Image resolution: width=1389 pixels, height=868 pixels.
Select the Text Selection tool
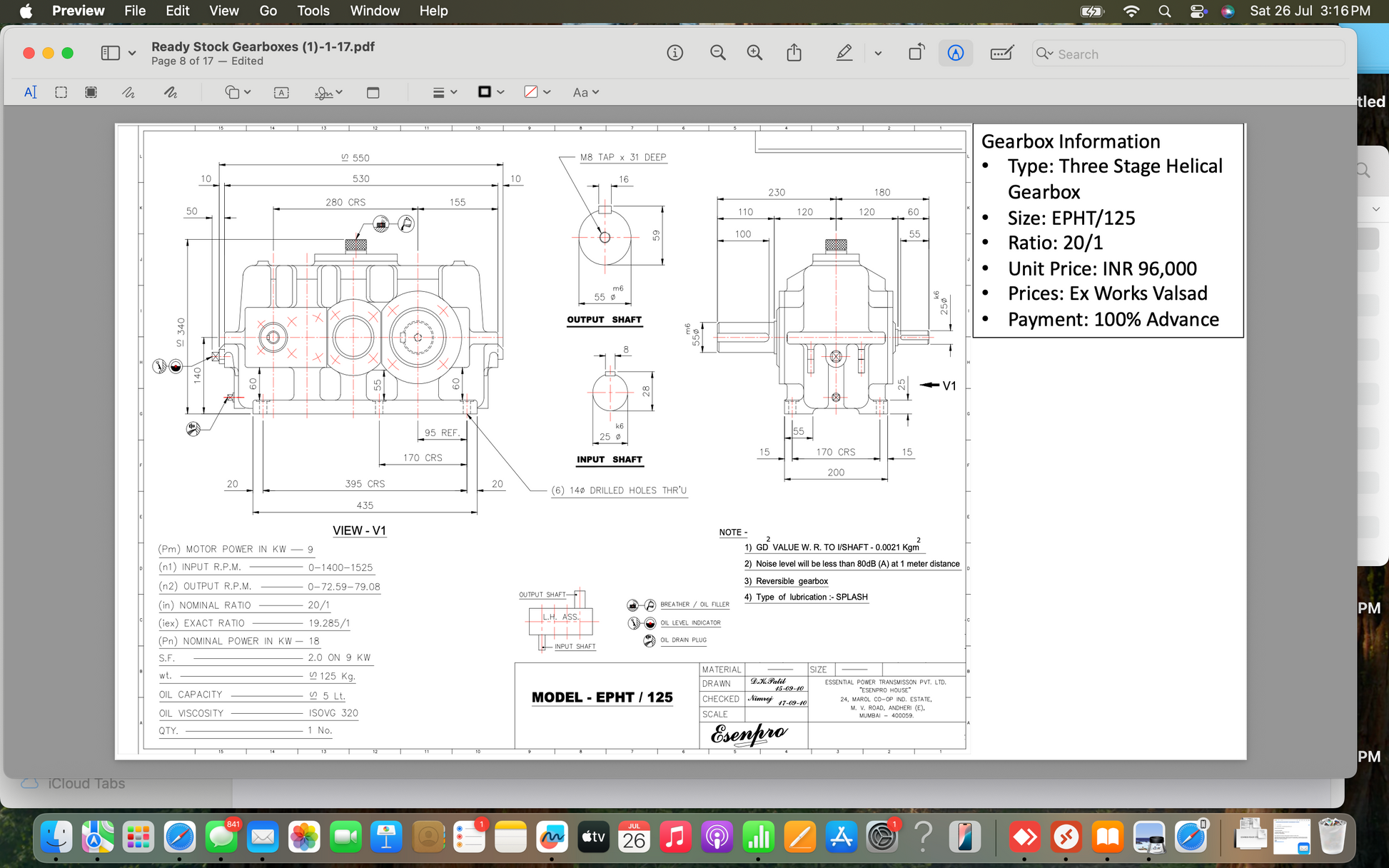(30, 92)
